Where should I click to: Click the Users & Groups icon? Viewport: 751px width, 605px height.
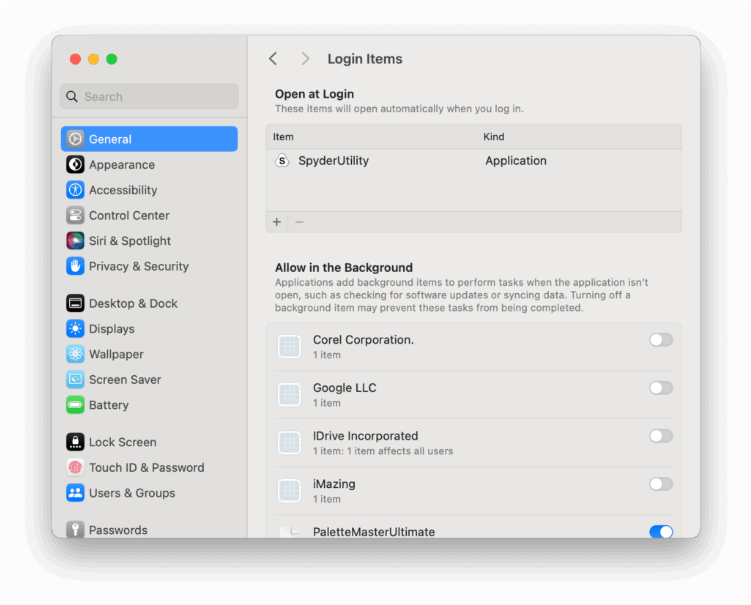point(75,492)
